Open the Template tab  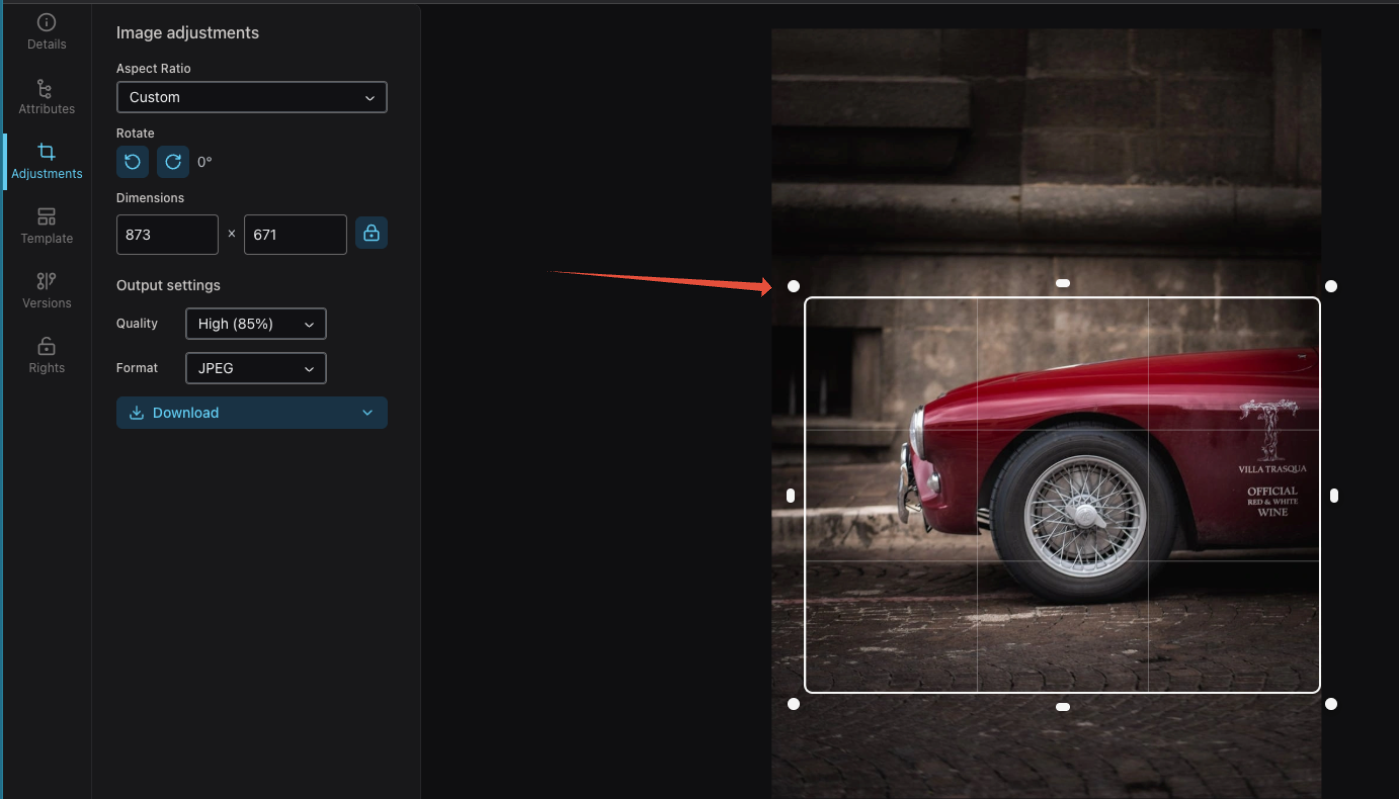(x=46, y=226)
